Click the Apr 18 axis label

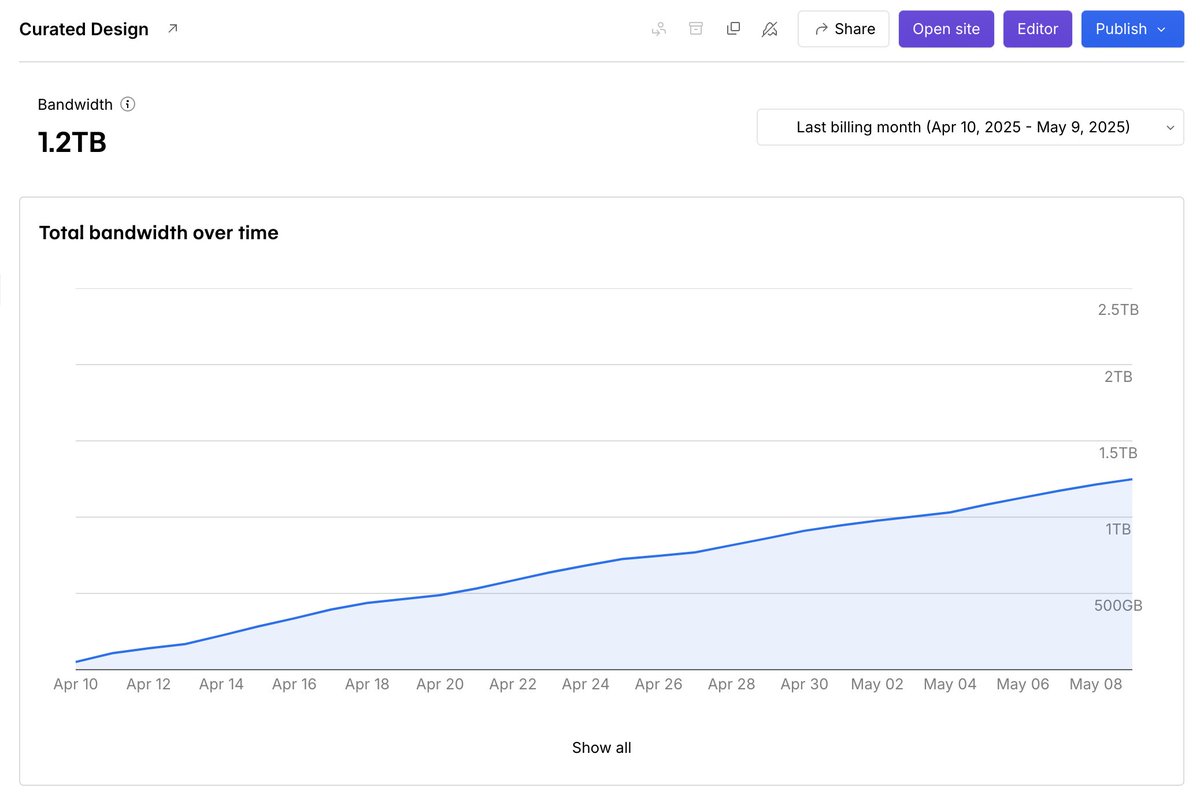tap(367, 684)
